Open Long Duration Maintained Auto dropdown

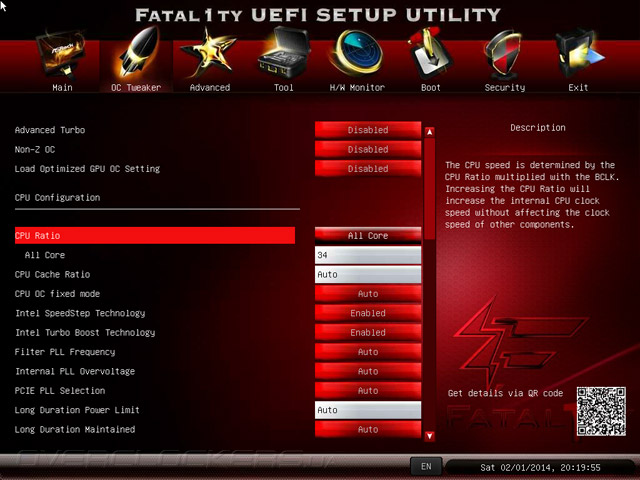pyautogui.click(x=368, y=429)
